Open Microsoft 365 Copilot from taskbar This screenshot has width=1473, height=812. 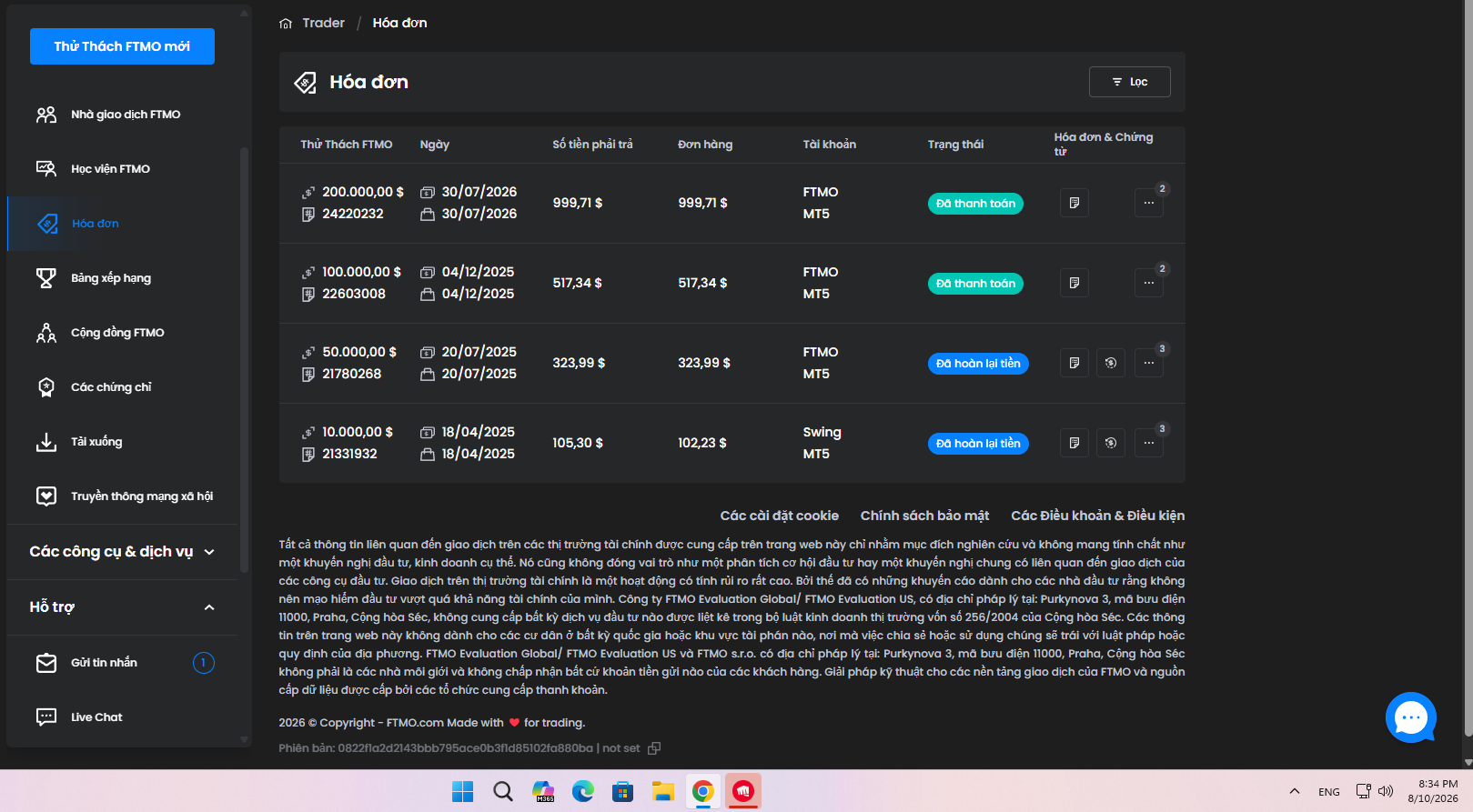pos(543,792)
